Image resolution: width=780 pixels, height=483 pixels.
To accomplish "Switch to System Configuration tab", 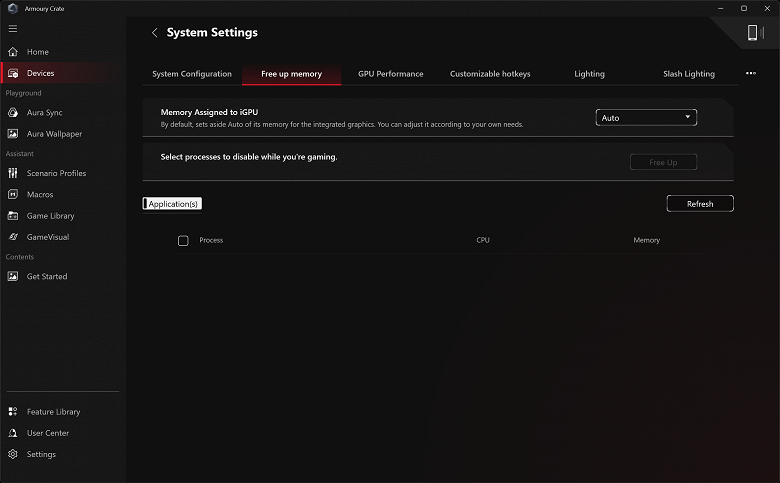I will 192,74.
